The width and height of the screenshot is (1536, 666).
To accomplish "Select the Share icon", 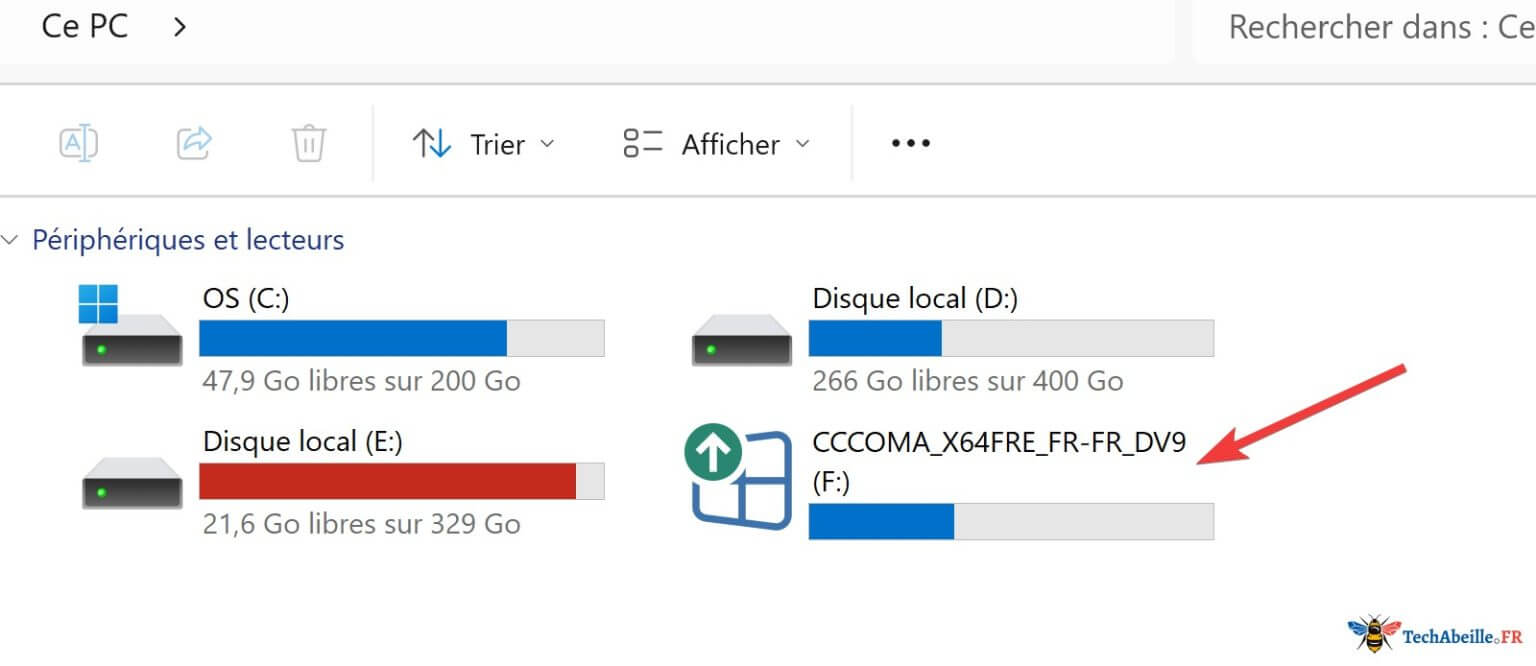I will click(194, 143).
